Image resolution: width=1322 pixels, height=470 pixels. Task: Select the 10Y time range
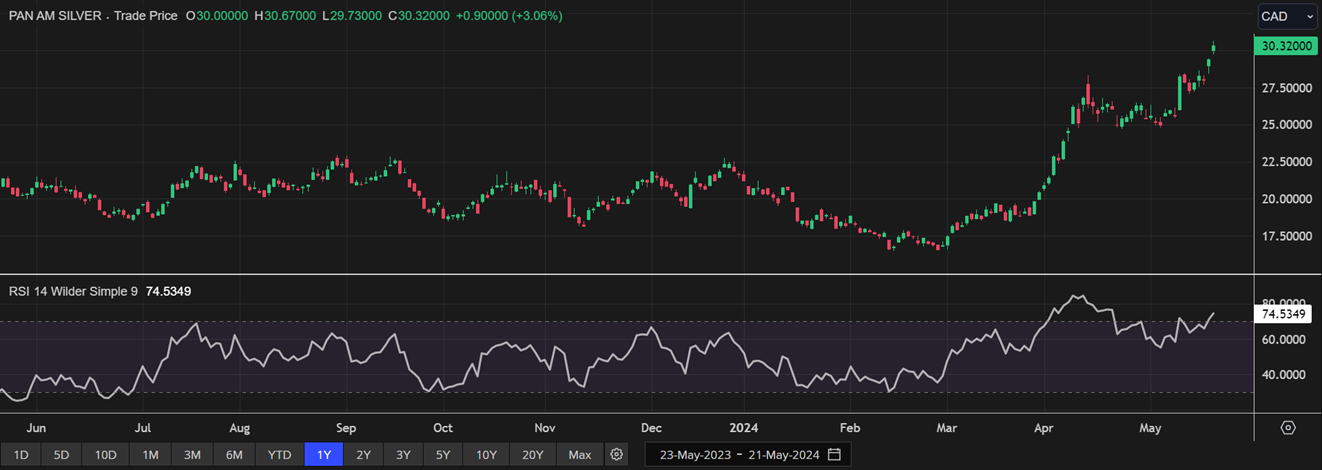click(x=486, y=455)
